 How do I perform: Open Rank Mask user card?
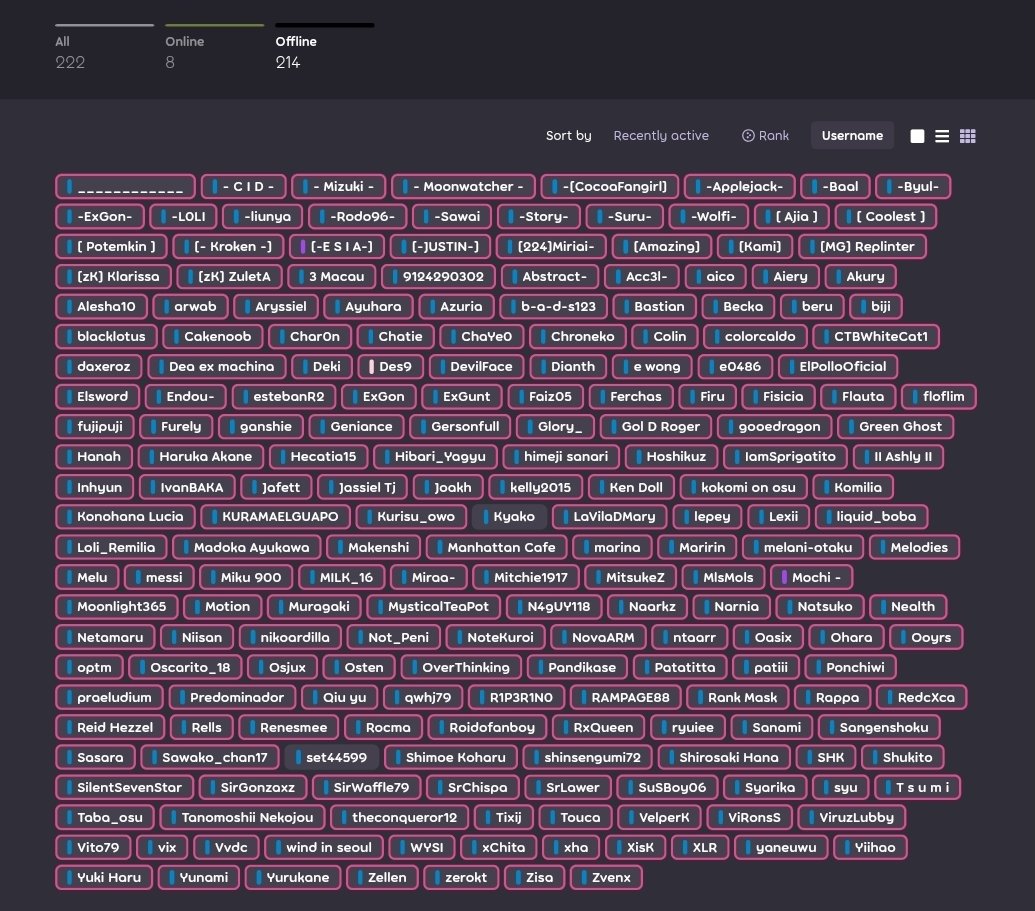click(737, 698)
